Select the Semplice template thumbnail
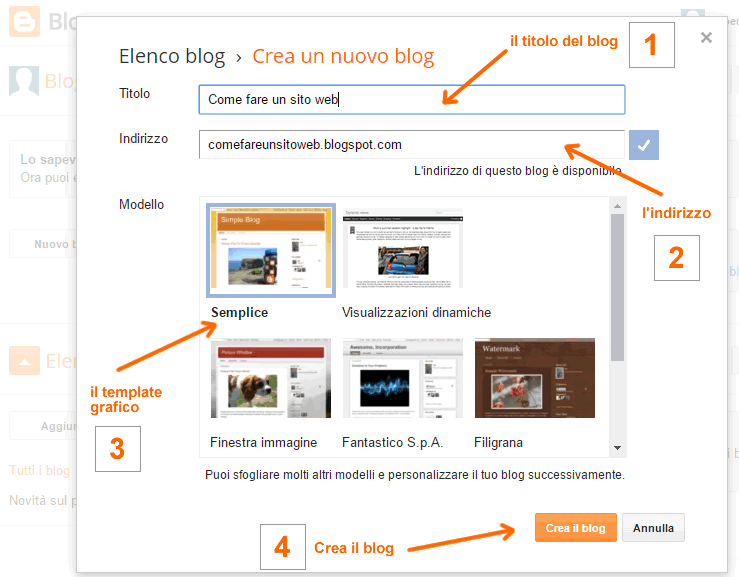739x577 pixels. point(271,250)
